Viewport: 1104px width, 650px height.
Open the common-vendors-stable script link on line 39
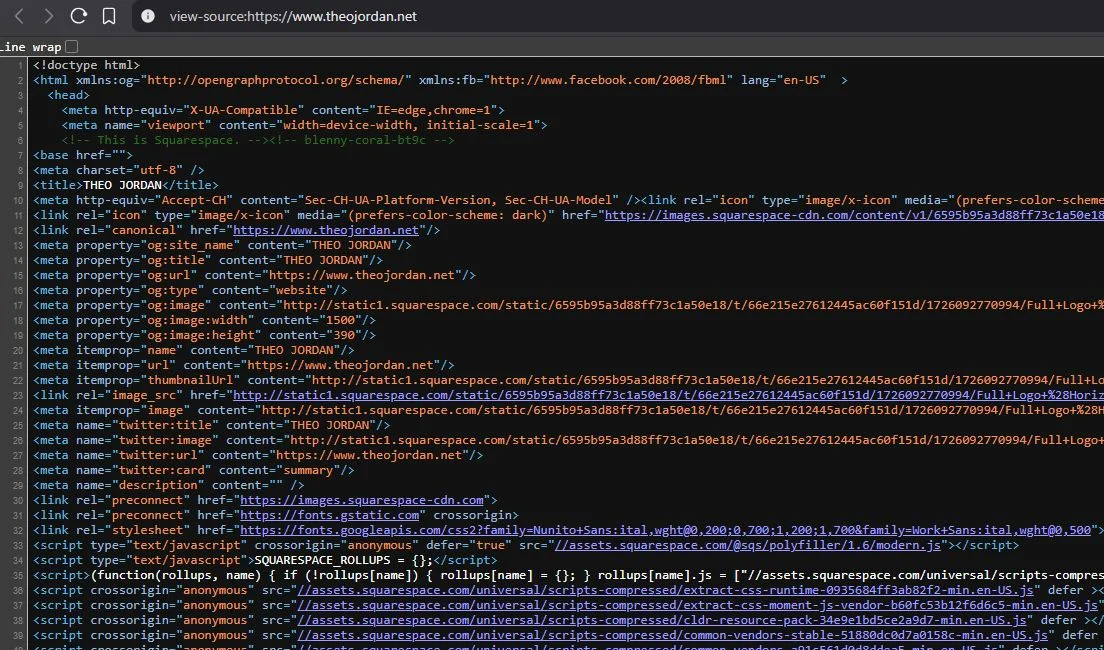click(x=672, y=635)
